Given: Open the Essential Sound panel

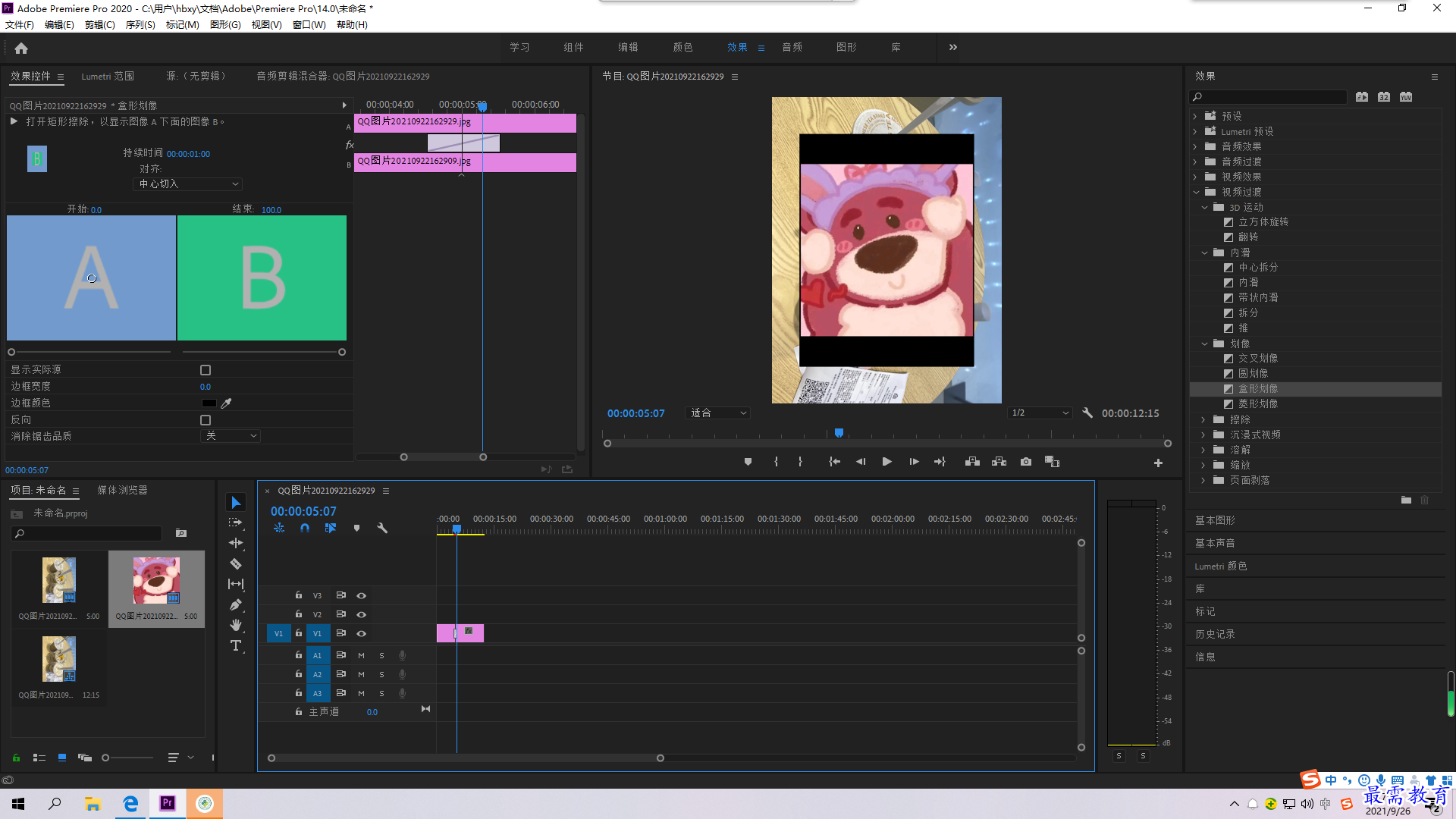Looking at the screenshot, I should [1215, 543].
